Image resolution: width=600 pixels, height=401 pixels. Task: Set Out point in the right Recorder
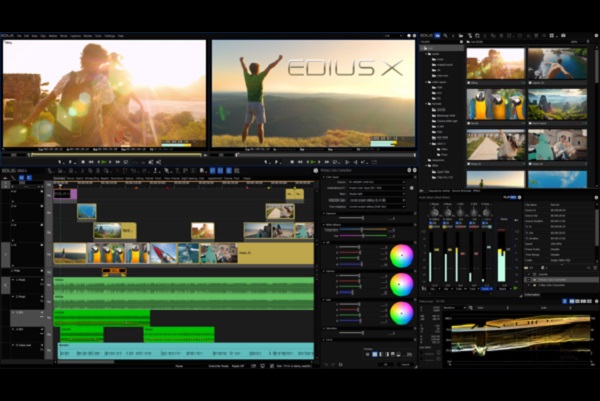tap(276, 162)
